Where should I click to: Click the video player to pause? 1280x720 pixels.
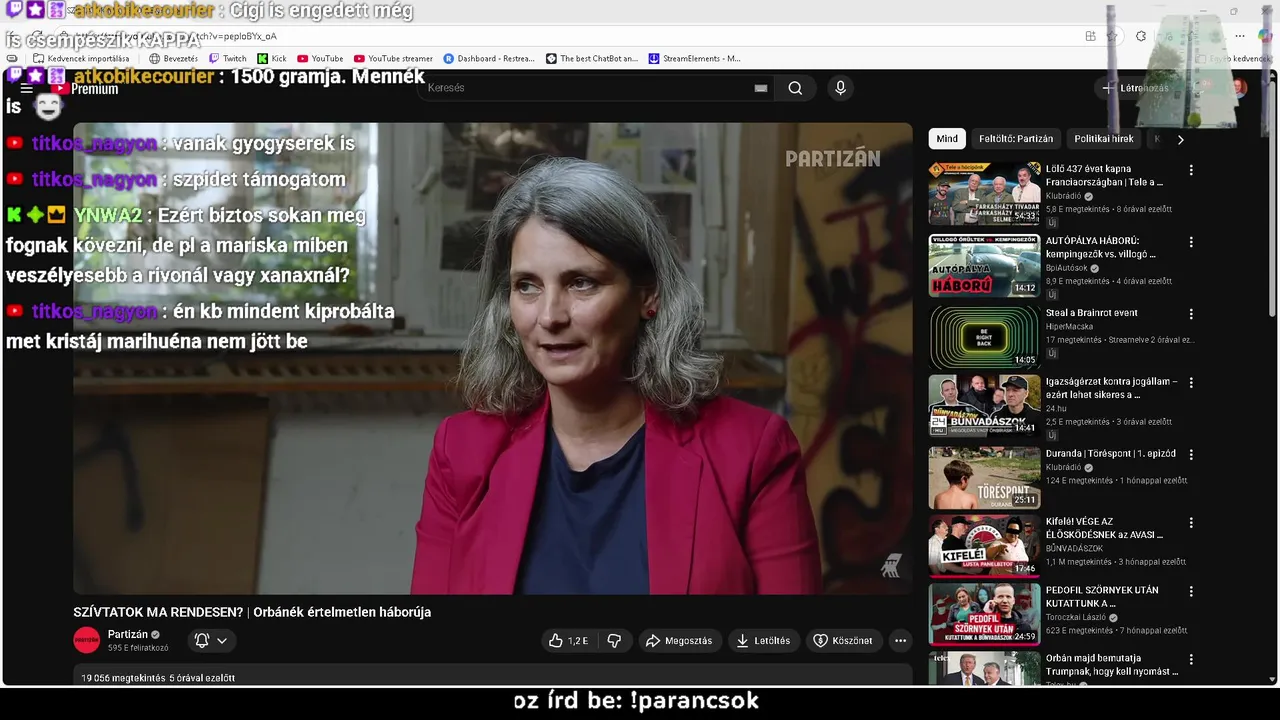[492, 358]
